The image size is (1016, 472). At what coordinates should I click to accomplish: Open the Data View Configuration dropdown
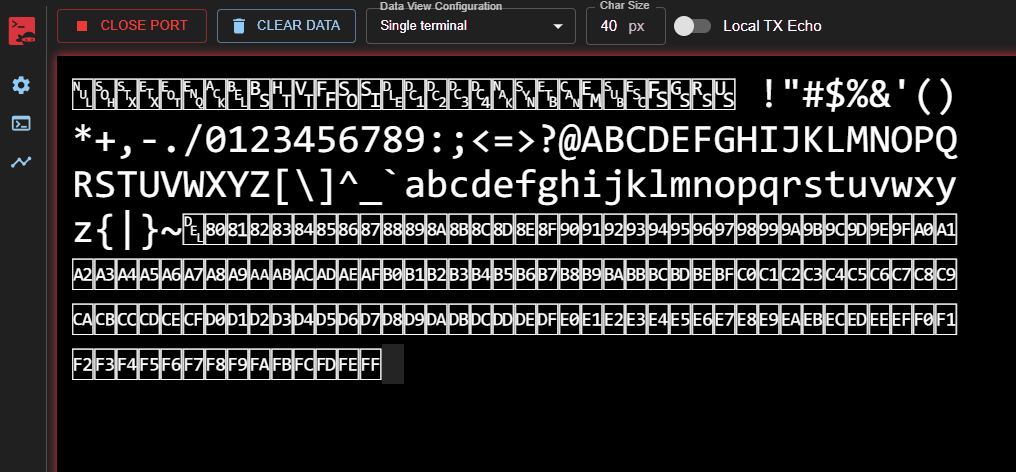point(470,26)
